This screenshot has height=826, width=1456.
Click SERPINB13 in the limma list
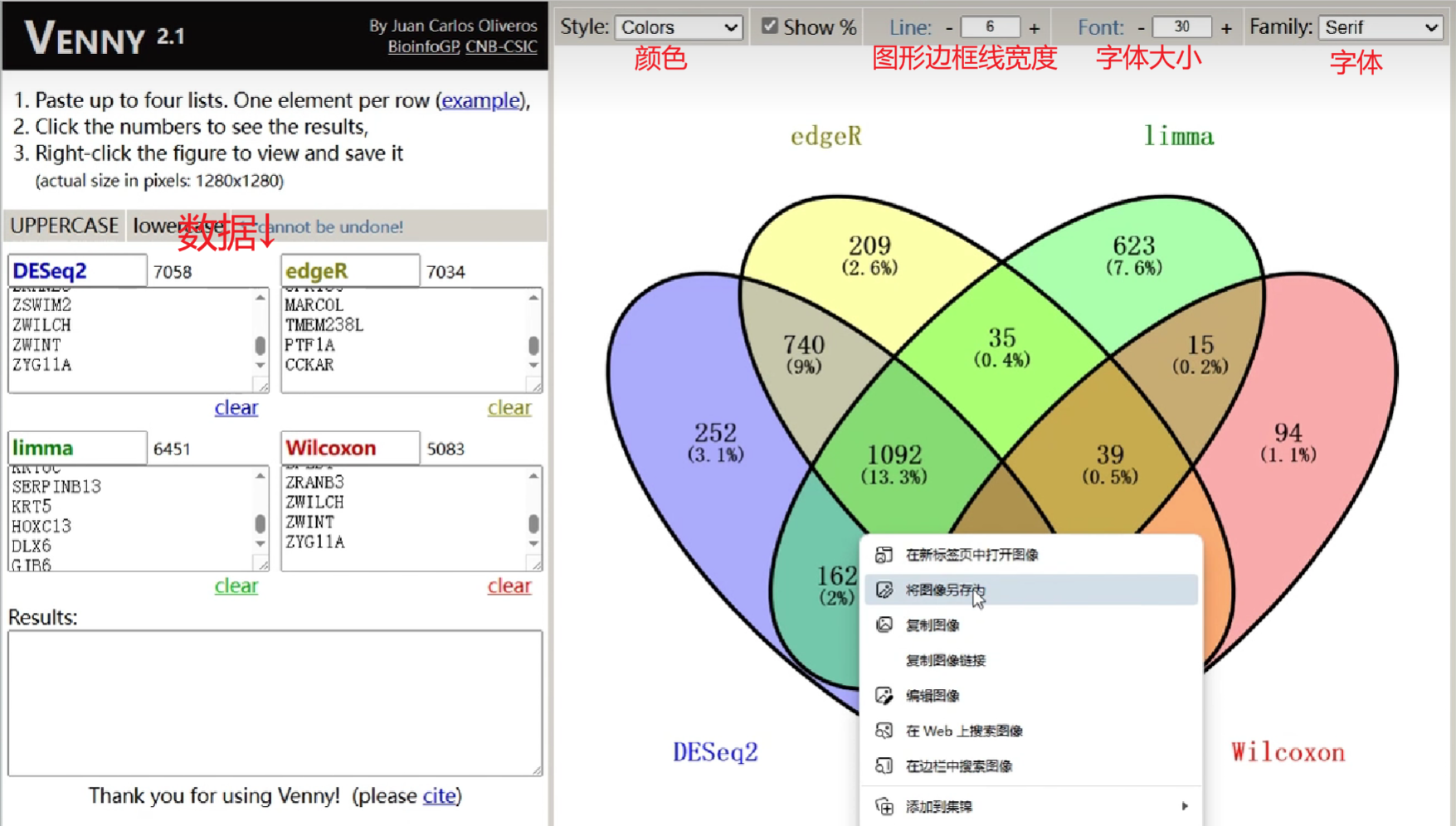tap(56, 487)
